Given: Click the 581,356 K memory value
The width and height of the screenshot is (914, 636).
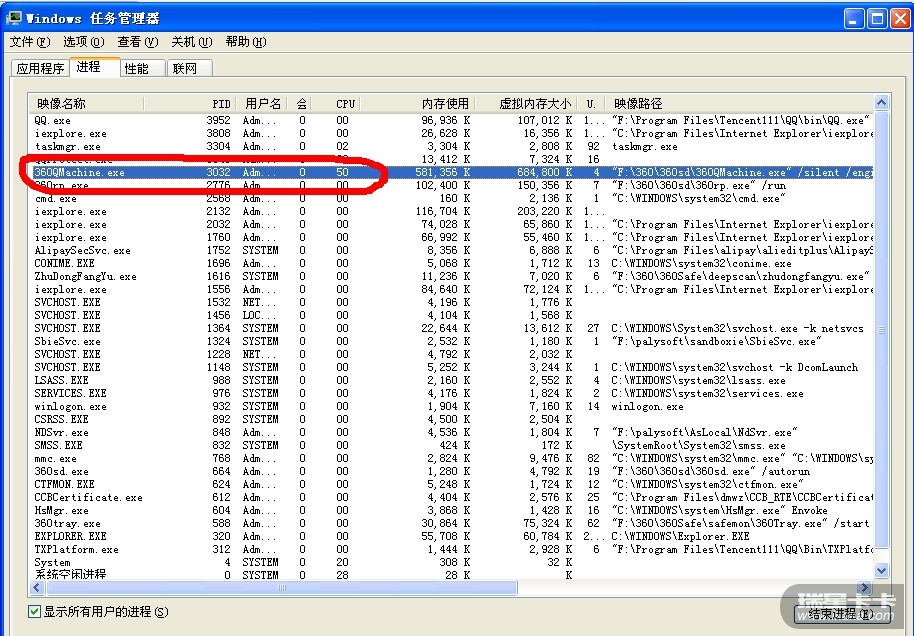Looking at the screenshot, I should click(442, 172).
